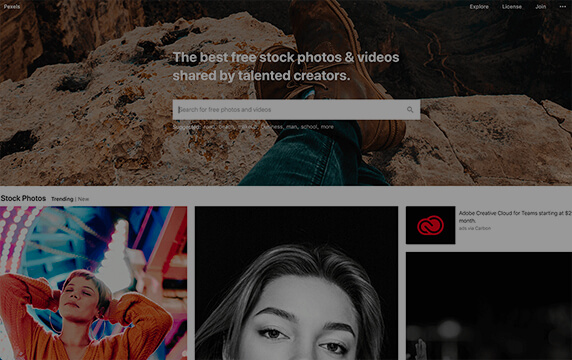Click suggested term business
The height and width of the screenshot is (360, 572).
pos(272,127)
